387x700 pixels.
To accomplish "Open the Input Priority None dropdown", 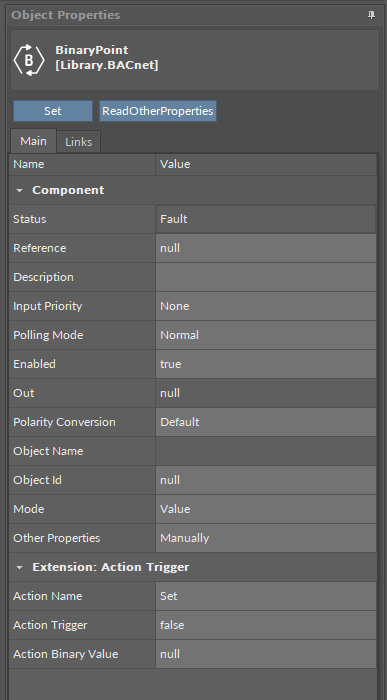I will (x=266, y=306).
